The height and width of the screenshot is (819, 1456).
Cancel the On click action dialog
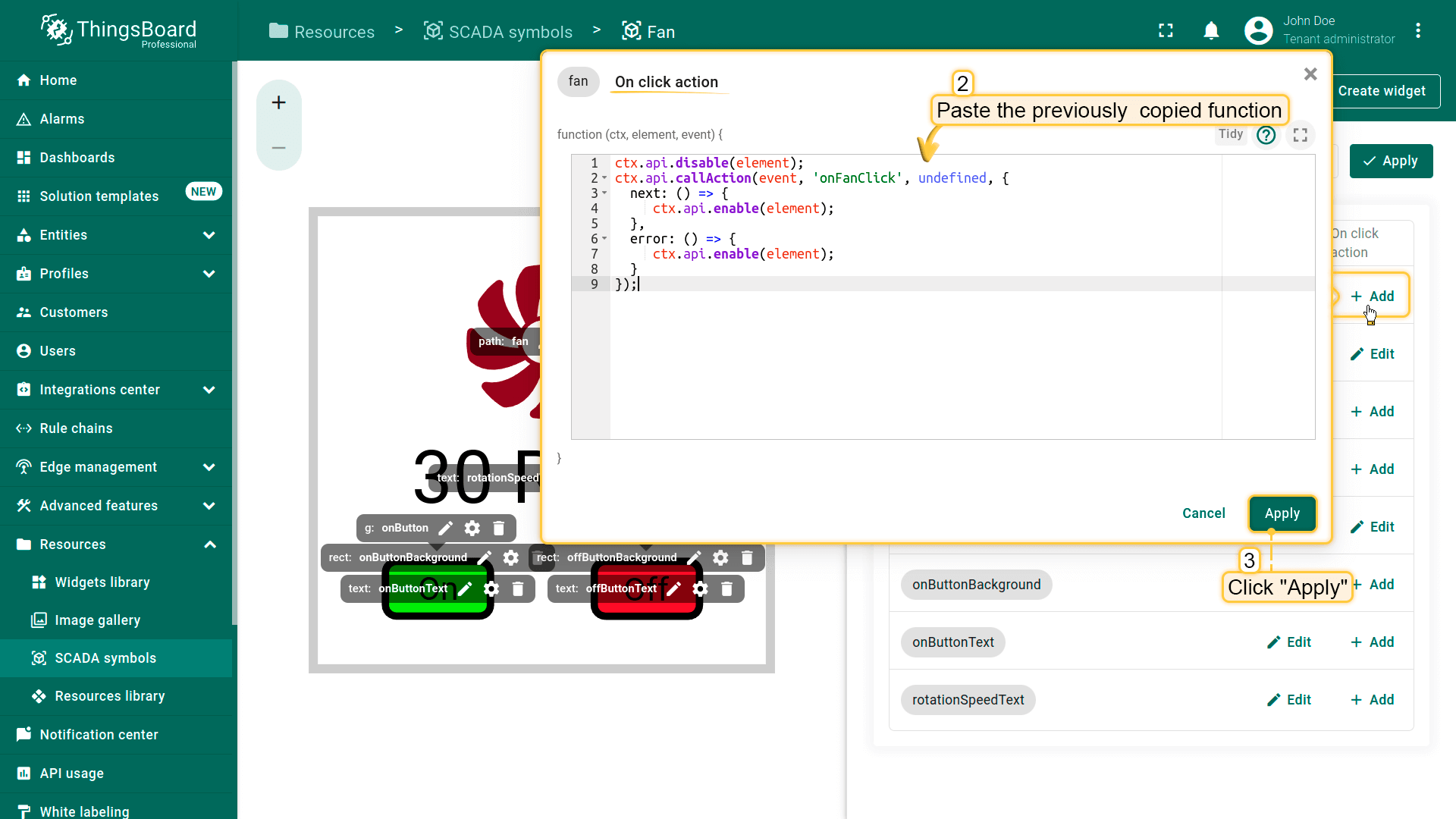click(x=1203, y=513)
